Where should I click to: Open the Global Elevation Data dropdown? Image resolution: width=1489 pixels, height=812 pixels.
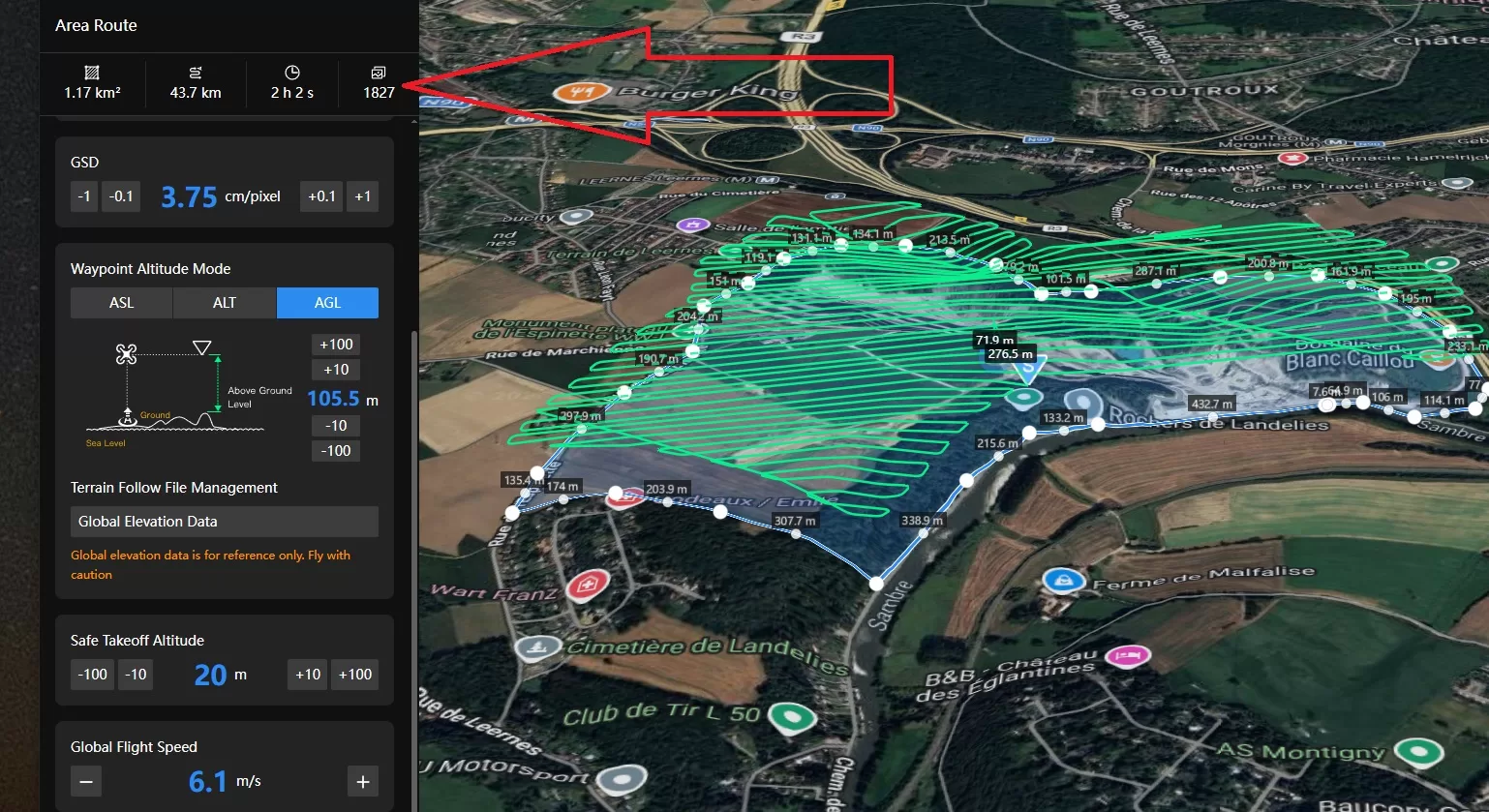(224, 521)
